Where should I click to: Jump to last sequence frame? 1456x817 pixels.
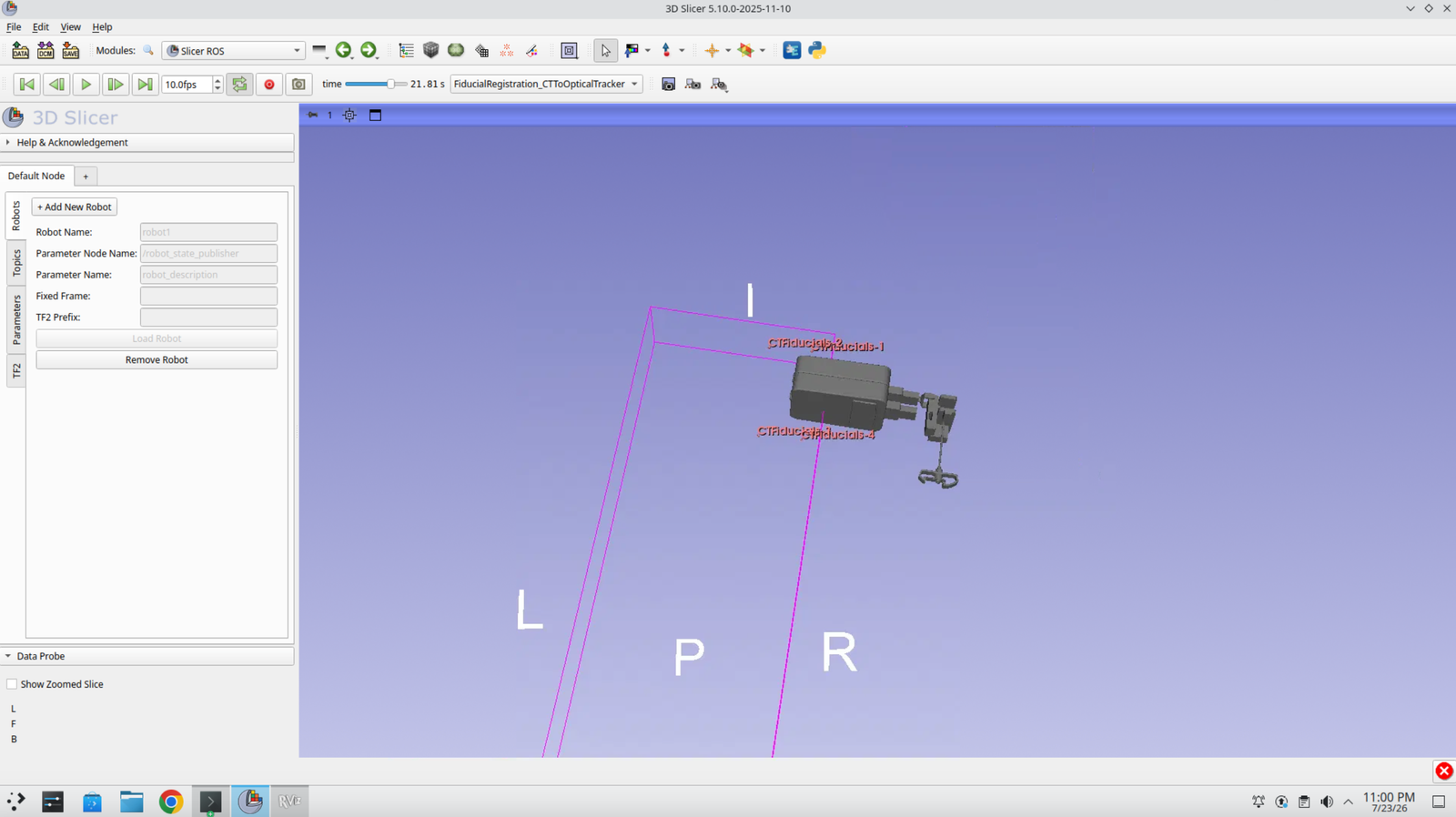tap(145, 85)
